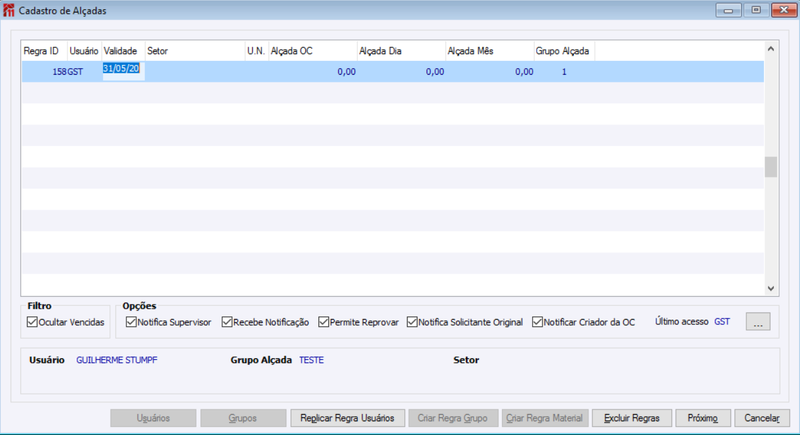800x435 pixels.
Task: Open the ellipsis button beside Último acesso
Action: click(758, 322)
